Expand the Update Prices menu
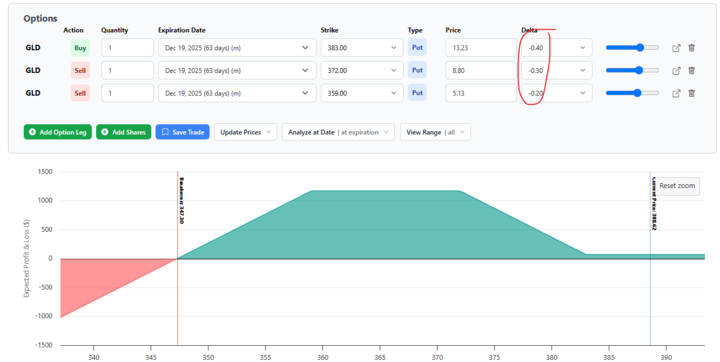This screenshot has height=362, width=720. tap(245, 132)
